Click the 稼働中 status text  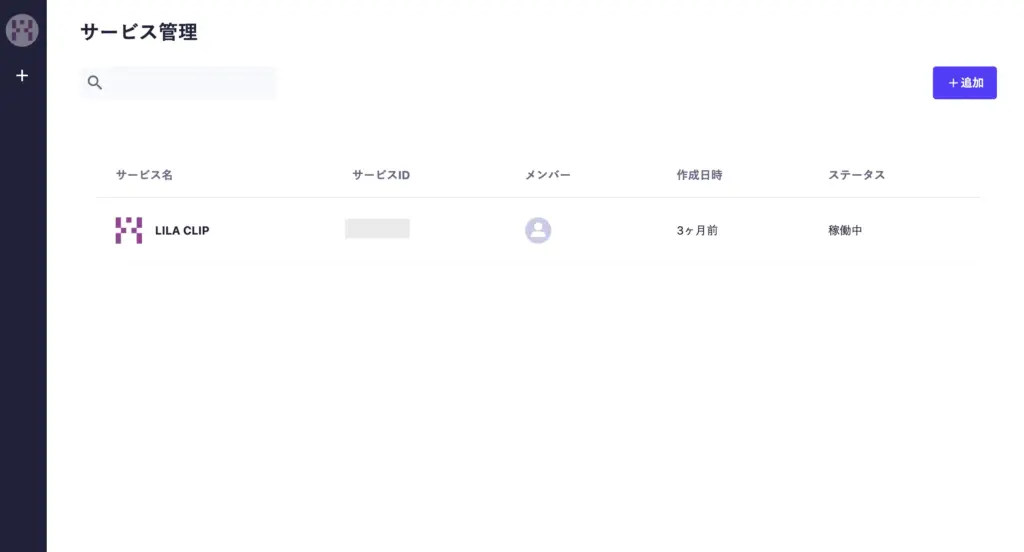pos(845,231)
